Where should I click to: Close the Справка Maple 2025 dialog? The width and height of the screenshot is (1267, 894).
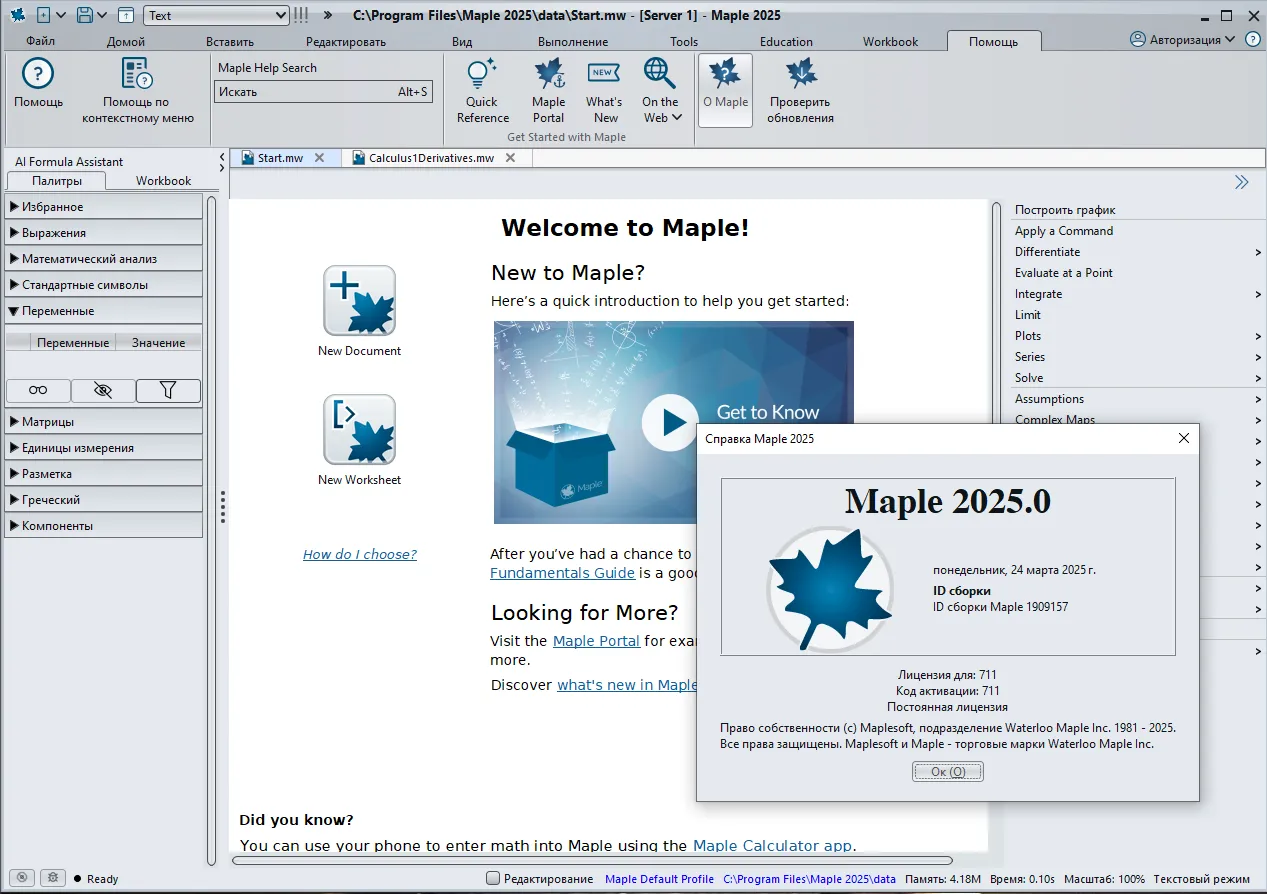pos(1183,438)
